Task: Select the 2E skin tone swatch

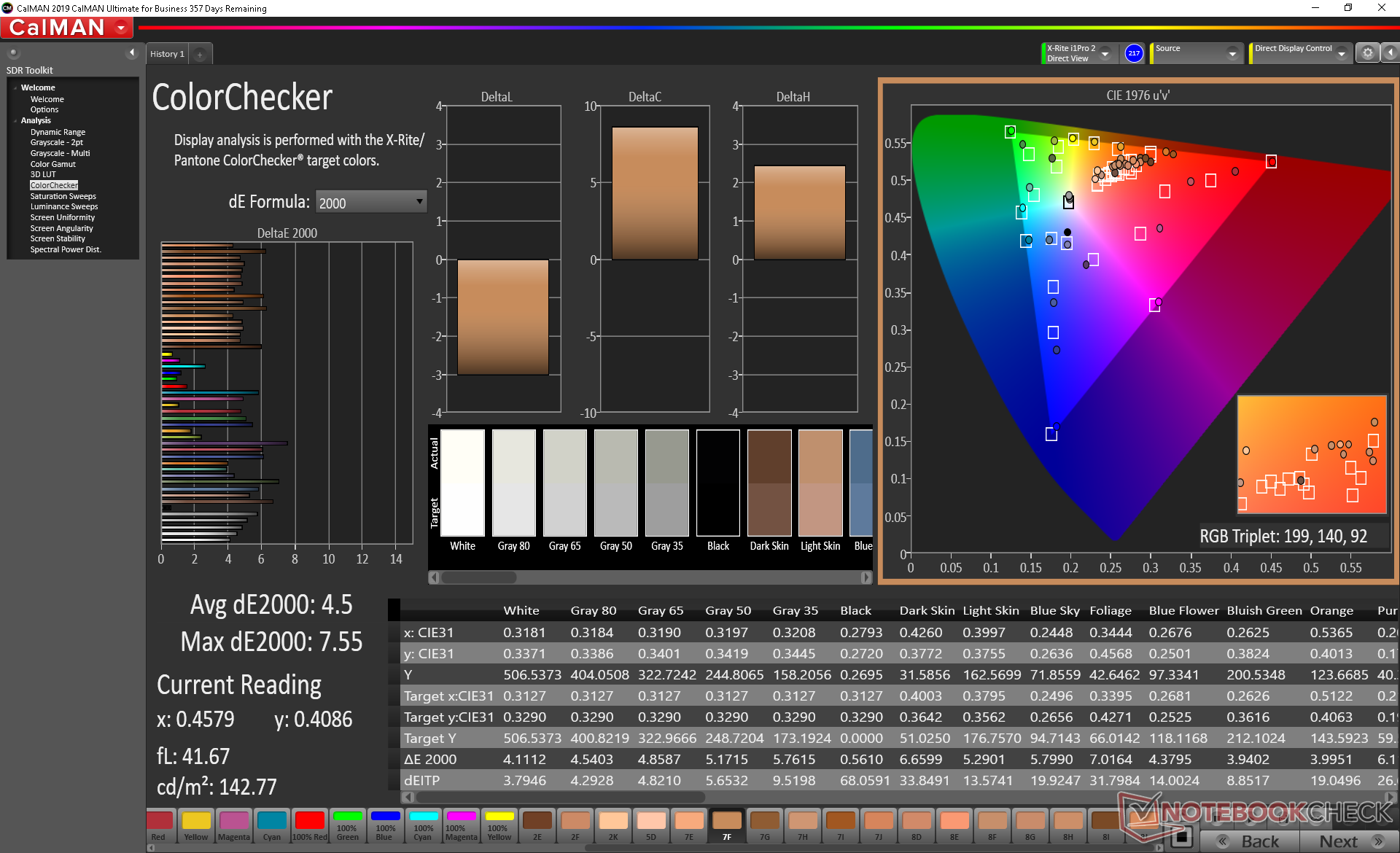Action: (537, 825)
